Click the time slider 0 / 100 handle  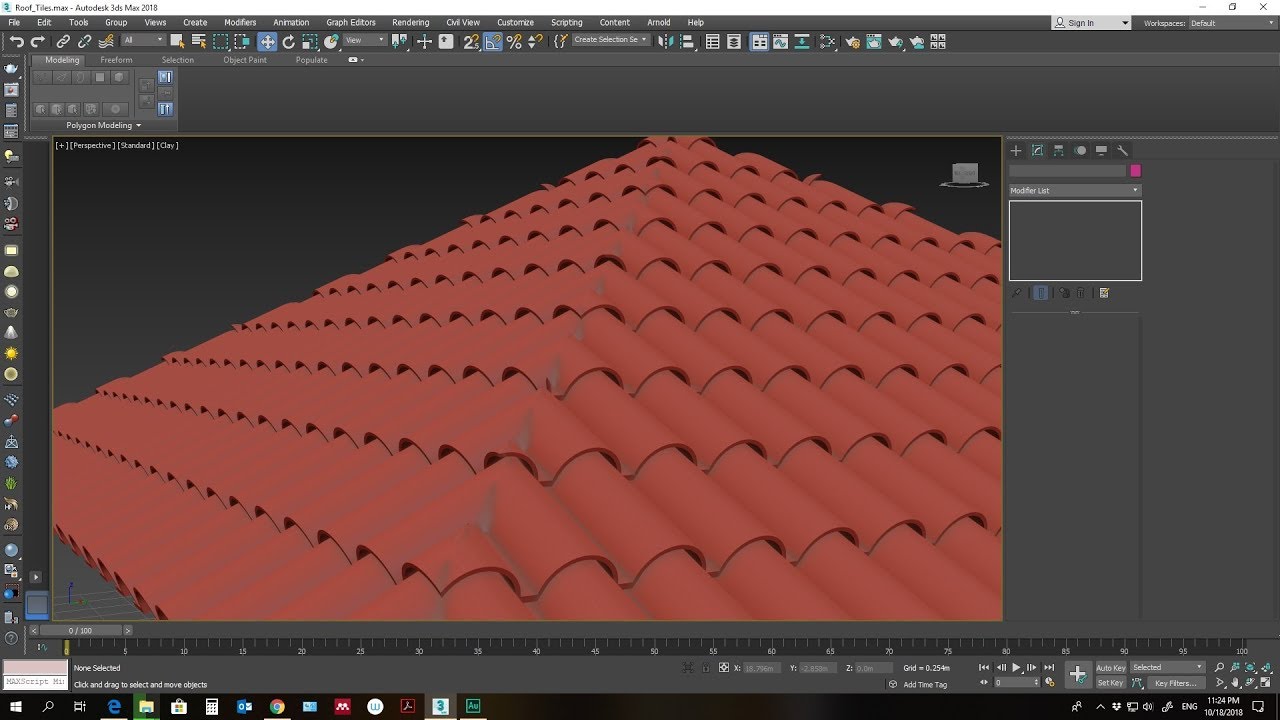click(80, 631)
